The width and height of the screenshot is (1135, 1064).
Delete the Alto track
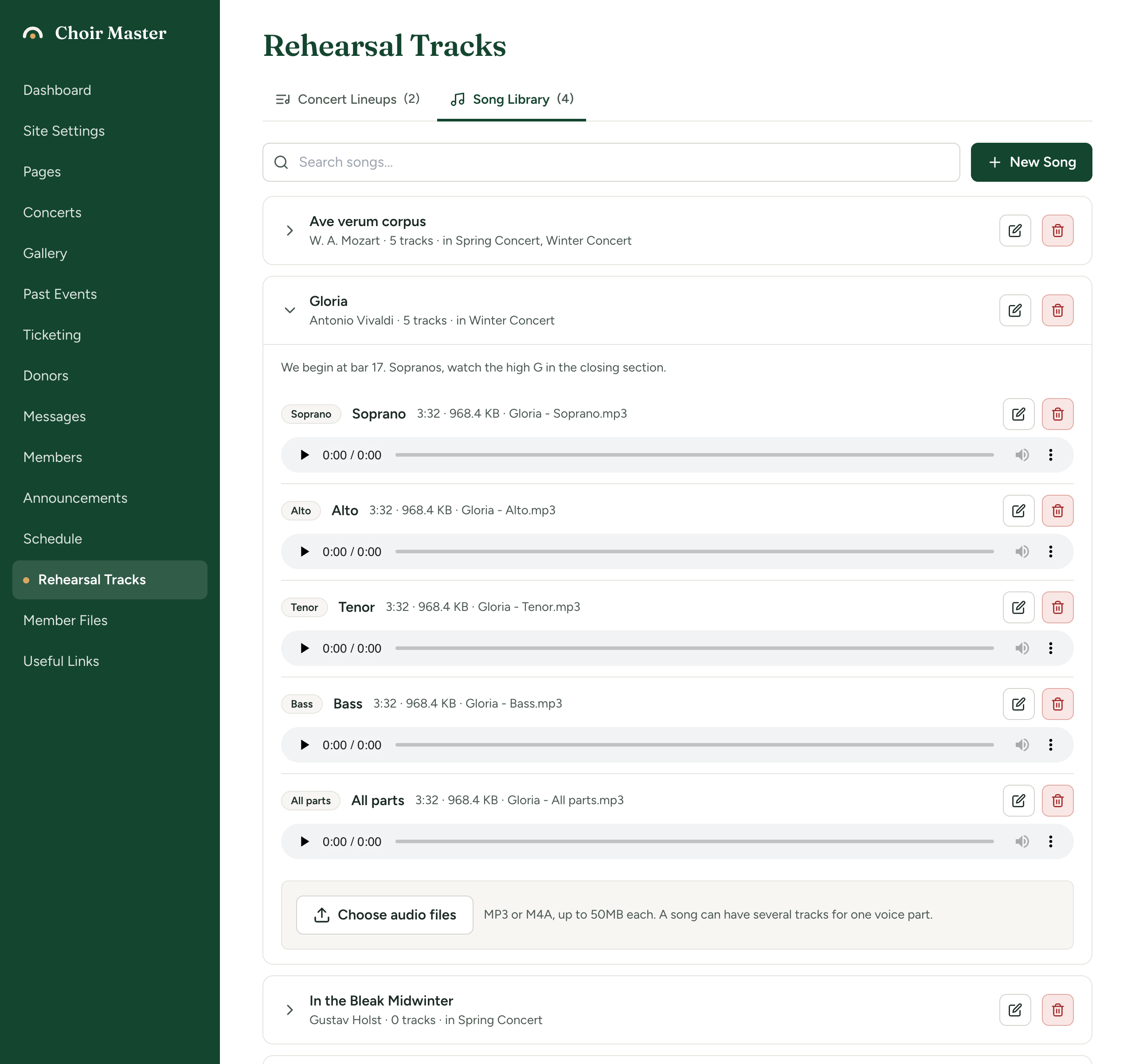pos(1057,510)
